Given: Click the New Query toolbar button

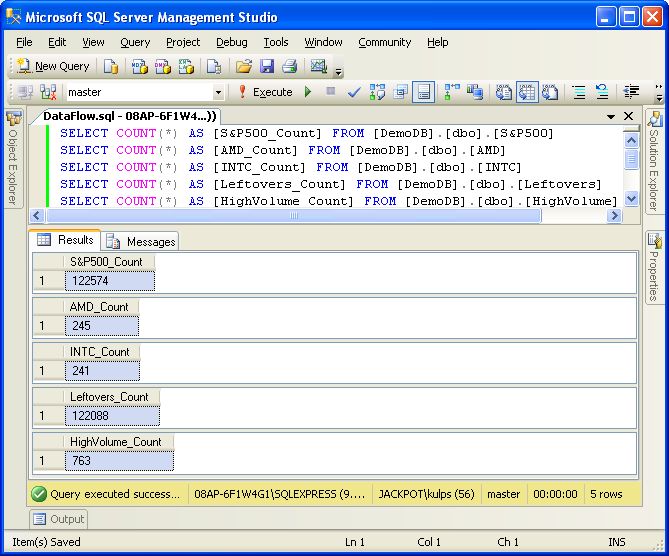Looking at the screenshot, I should (x=53, y=66).
